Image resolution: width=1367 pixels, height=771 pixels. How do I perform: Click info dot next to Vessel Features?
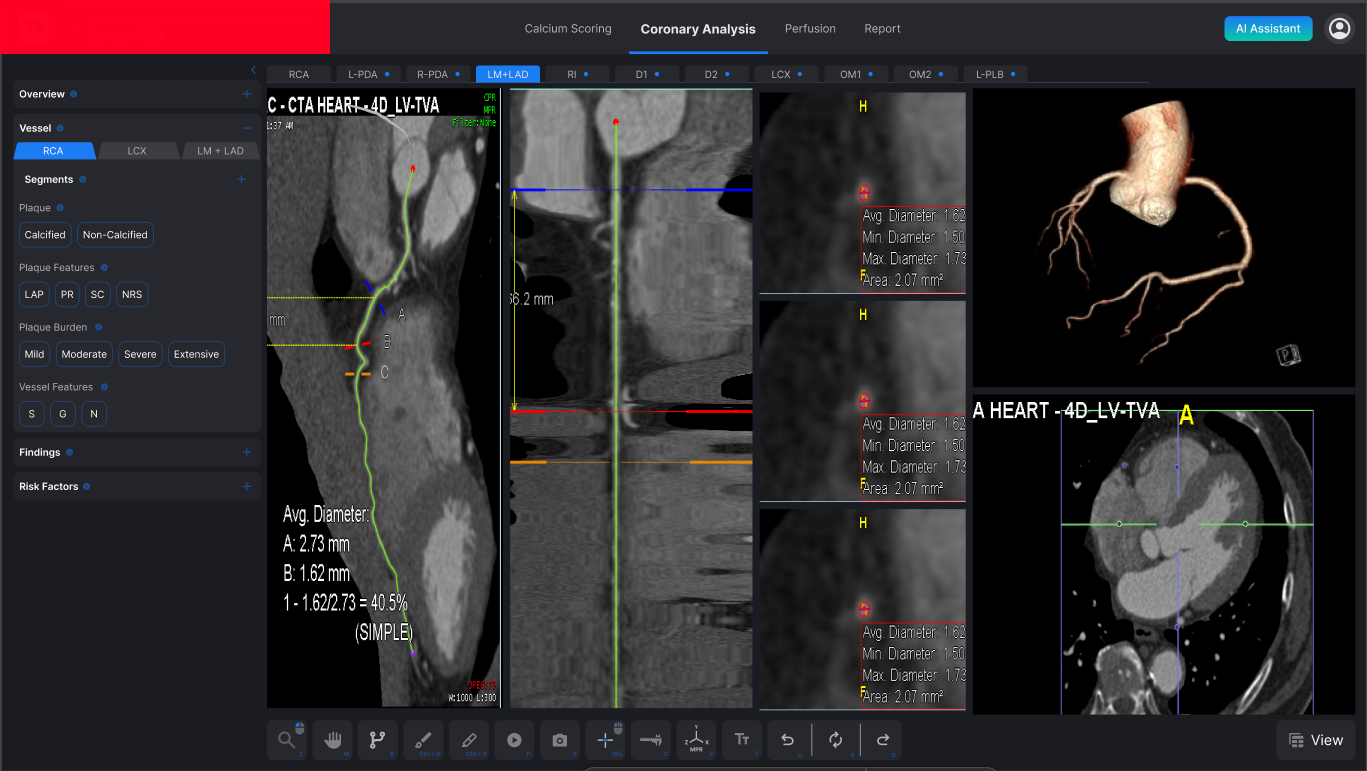click(104, 387)
